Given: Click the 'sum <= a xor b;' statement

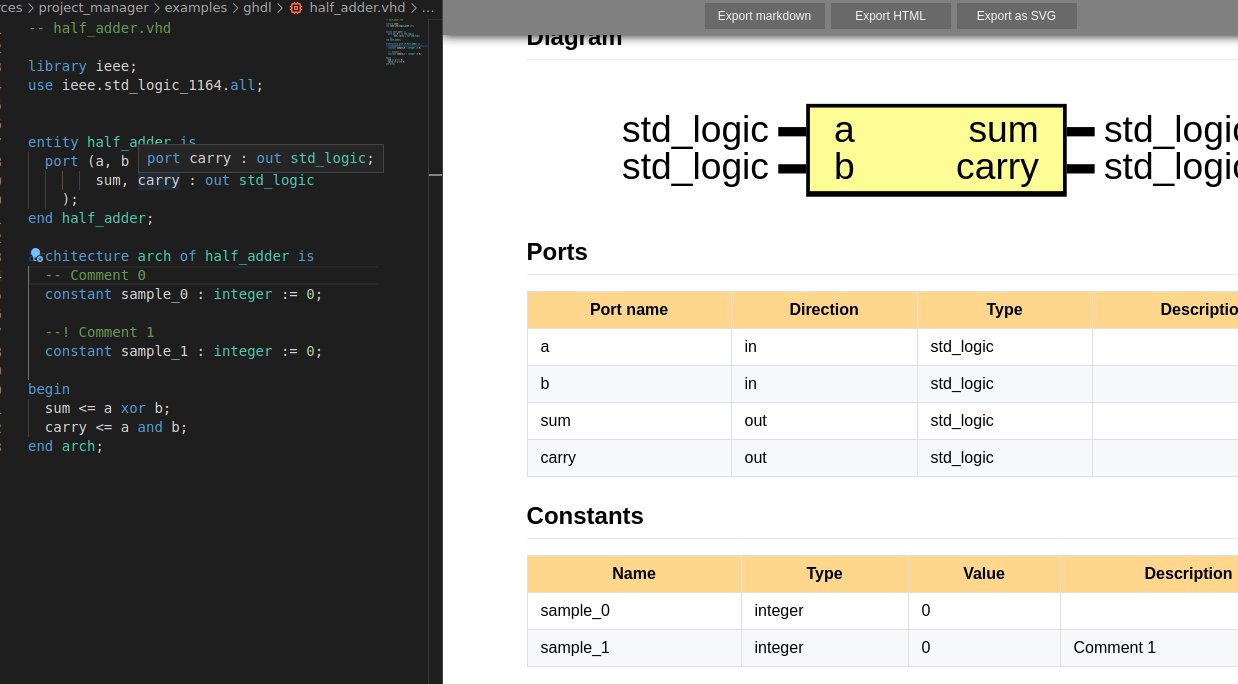Looking at the screenshot, I should click(x=108, y=408).
